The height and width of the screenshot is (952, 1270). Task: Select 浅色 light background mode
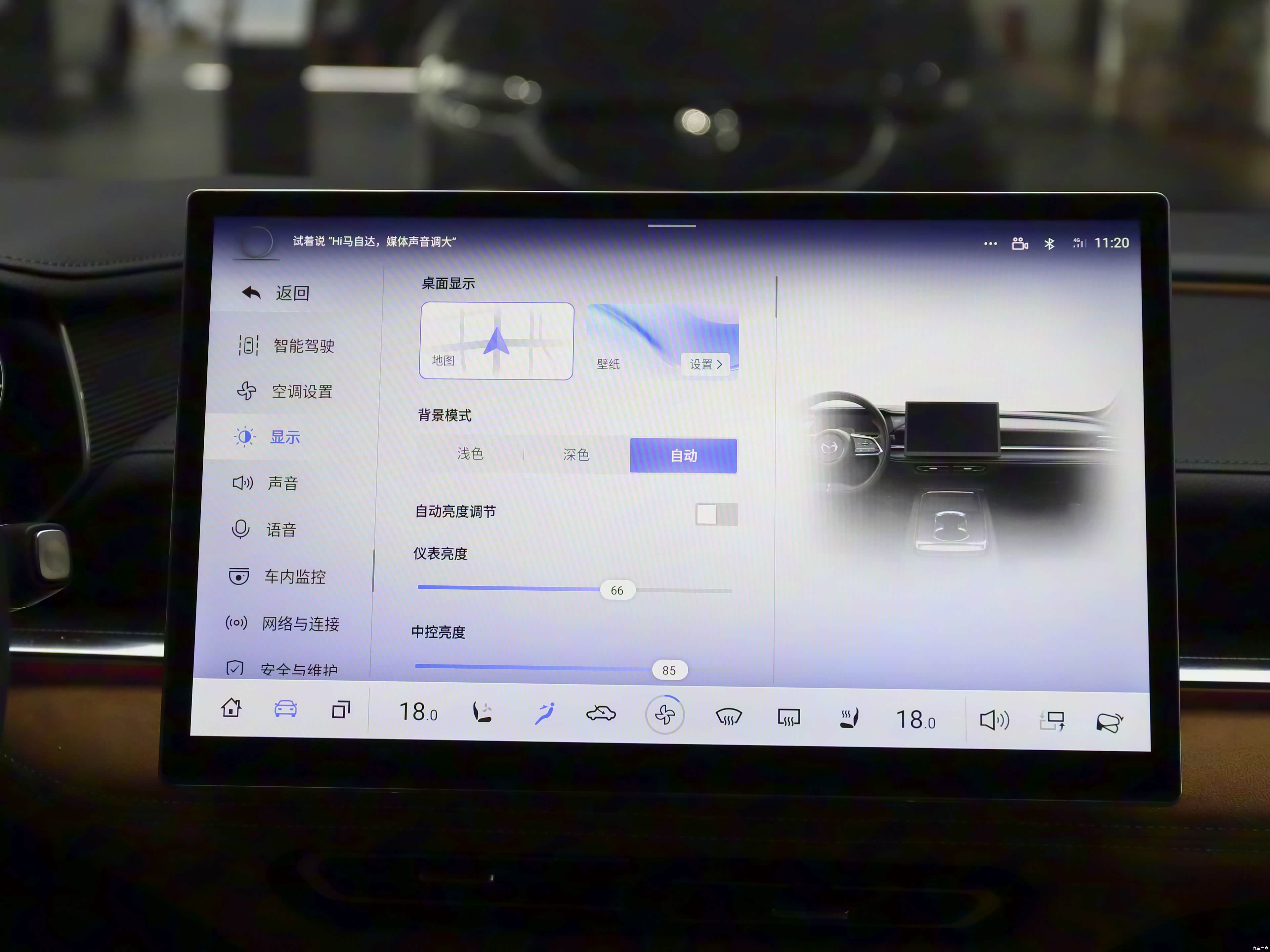(470, 454)
